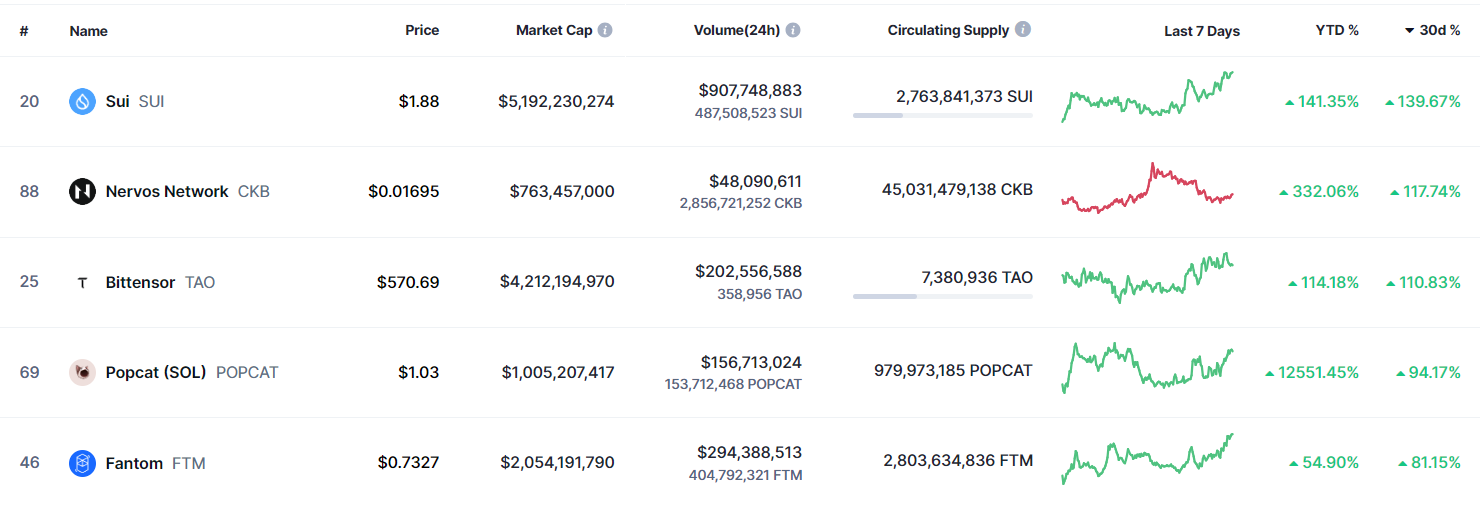Click the Nervos price $0.01695
Screen dimensions: 1480x508
pos(404,191)
